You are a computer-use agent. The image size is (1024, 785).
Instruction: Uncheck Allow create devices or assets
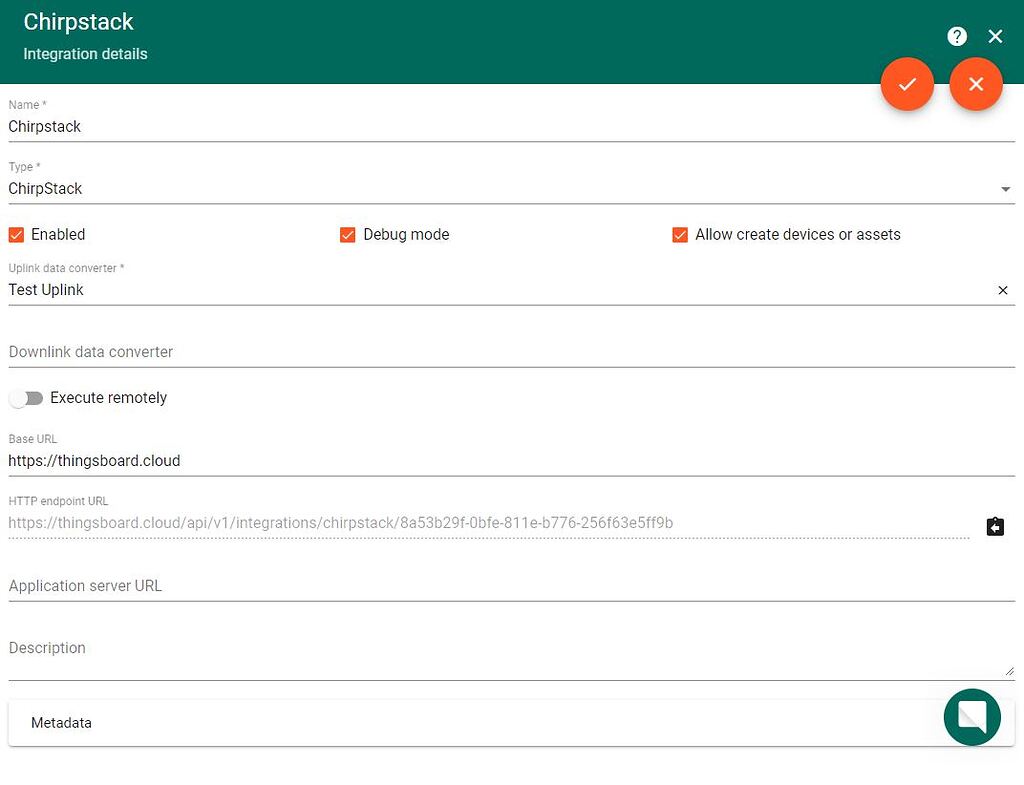tap(680, 235)
